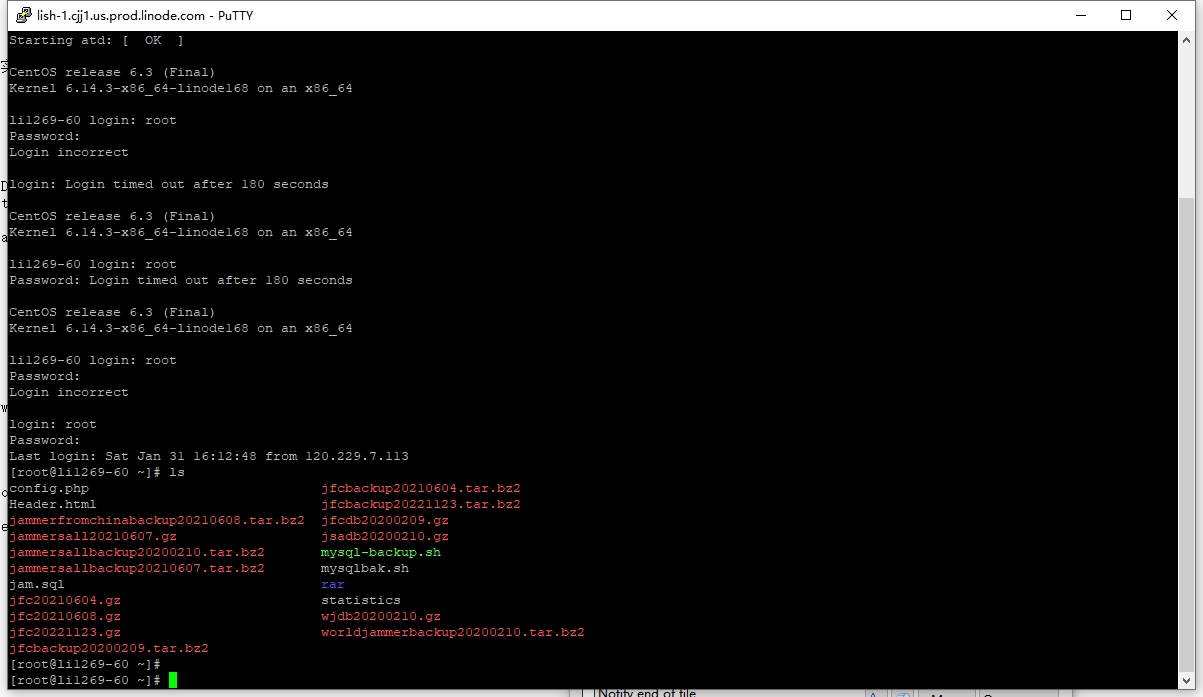This screenshot has width=1203, height=697.
Task: Click the terminal scrollbar down arrow
Action: click(1186, 680)
